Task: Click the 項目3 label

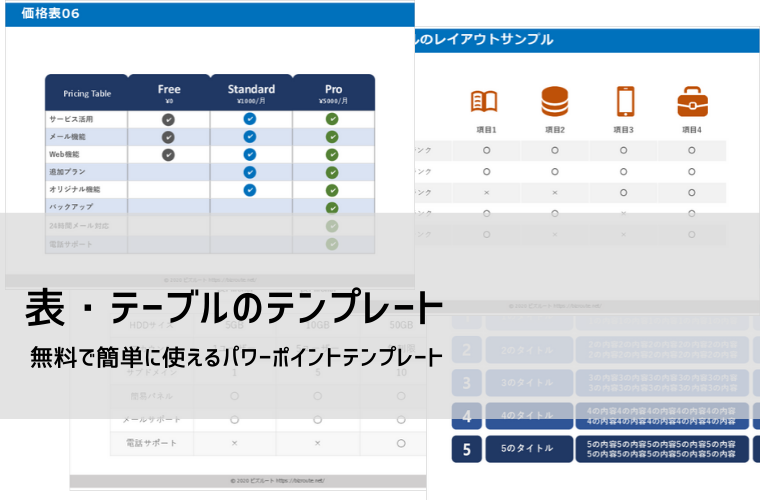Action: (623, 130)
